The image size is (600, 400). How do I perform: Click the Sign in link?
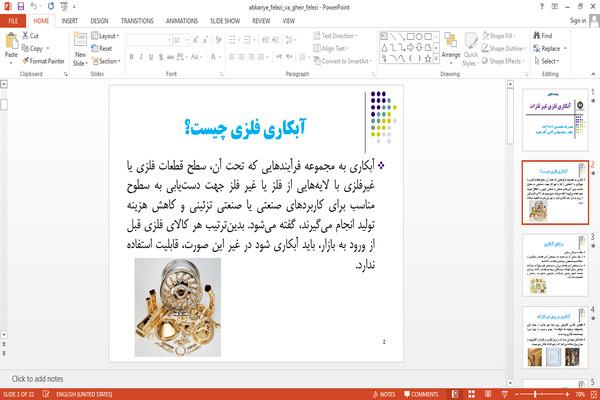tap(578, 21)
